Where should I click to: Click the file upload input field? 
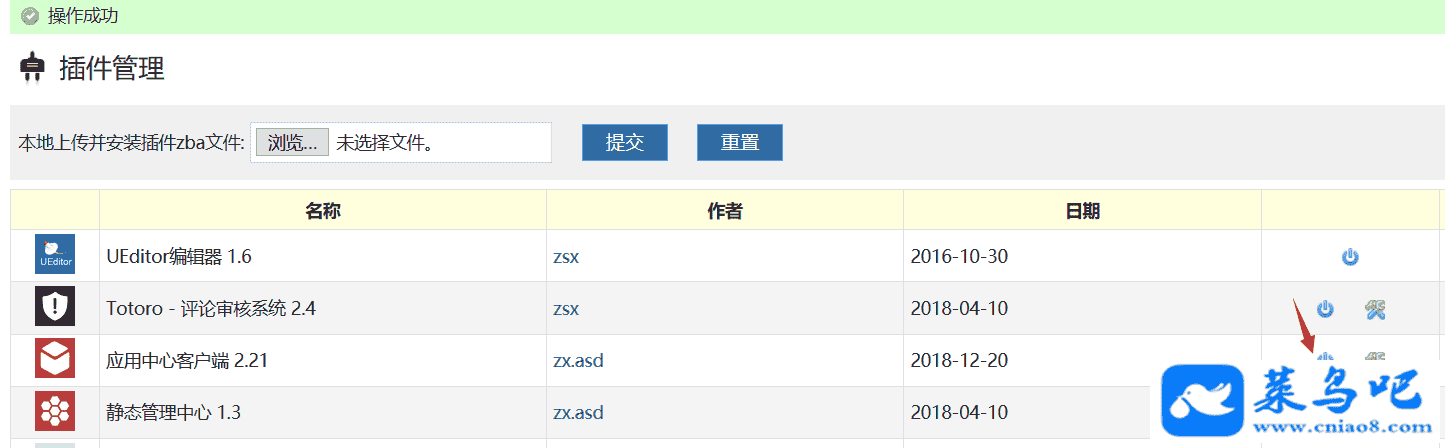pos(401,142)
